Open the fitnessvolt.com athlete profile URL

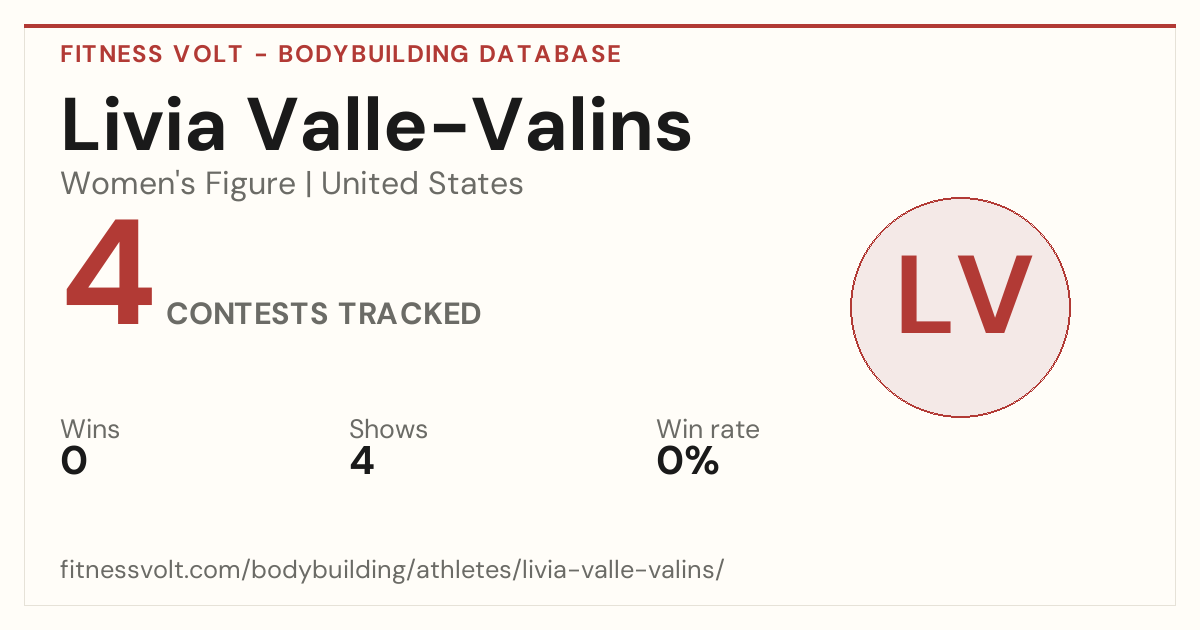(x=392, y=570)
